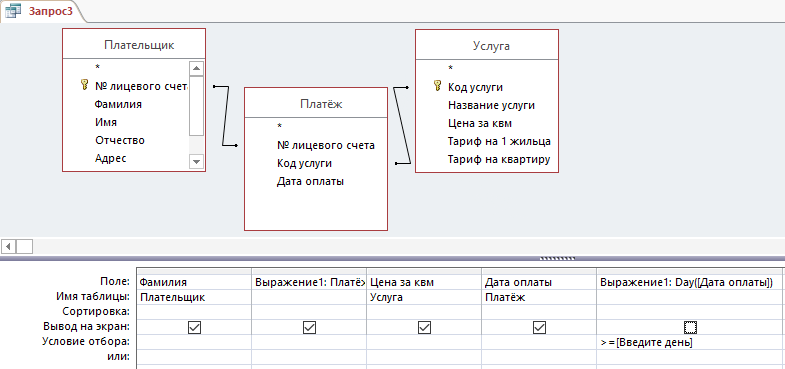
Task: Click the scrollbar thumb in Плательщик field list
Action: click(196, 106)
